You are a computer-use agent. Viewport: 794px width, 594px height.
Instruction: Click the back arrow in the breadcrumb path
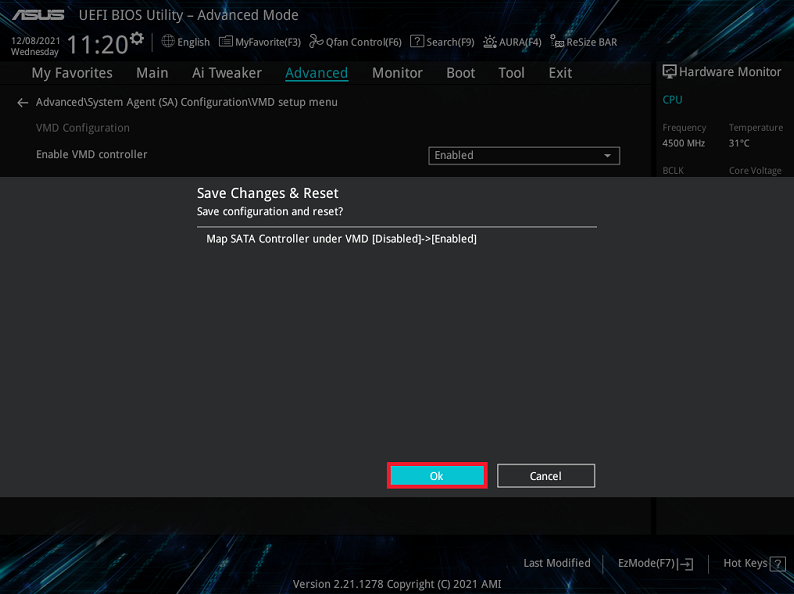click(22, 102)
